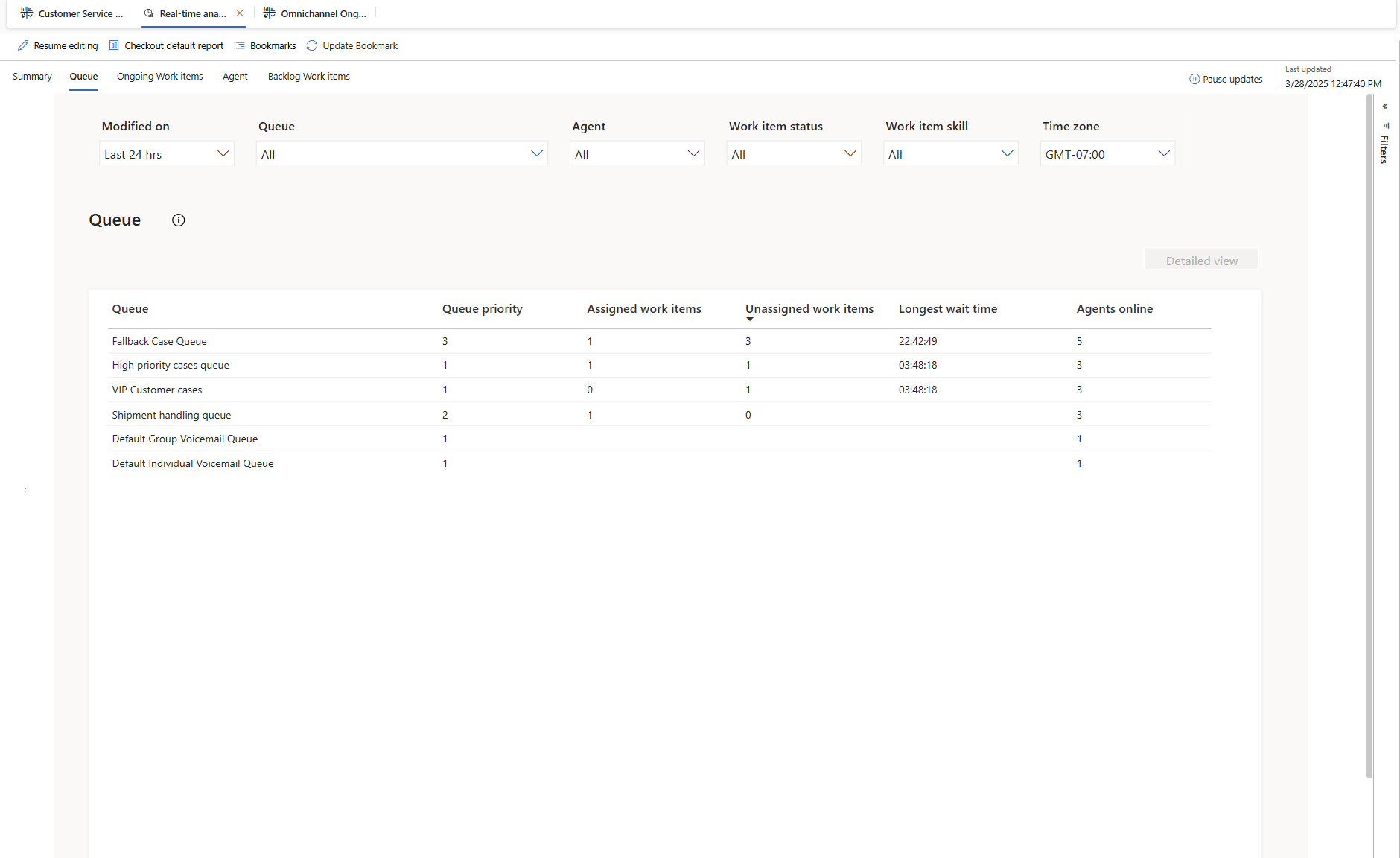Screen dimensions: 1400x858
Task: Open the Work item skill dropdown
Action: (x=951, y=153)
